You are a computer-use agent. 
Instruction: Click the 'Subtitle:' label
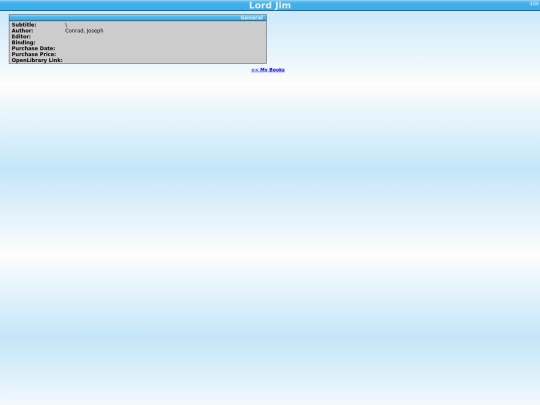tap(24, 25)
